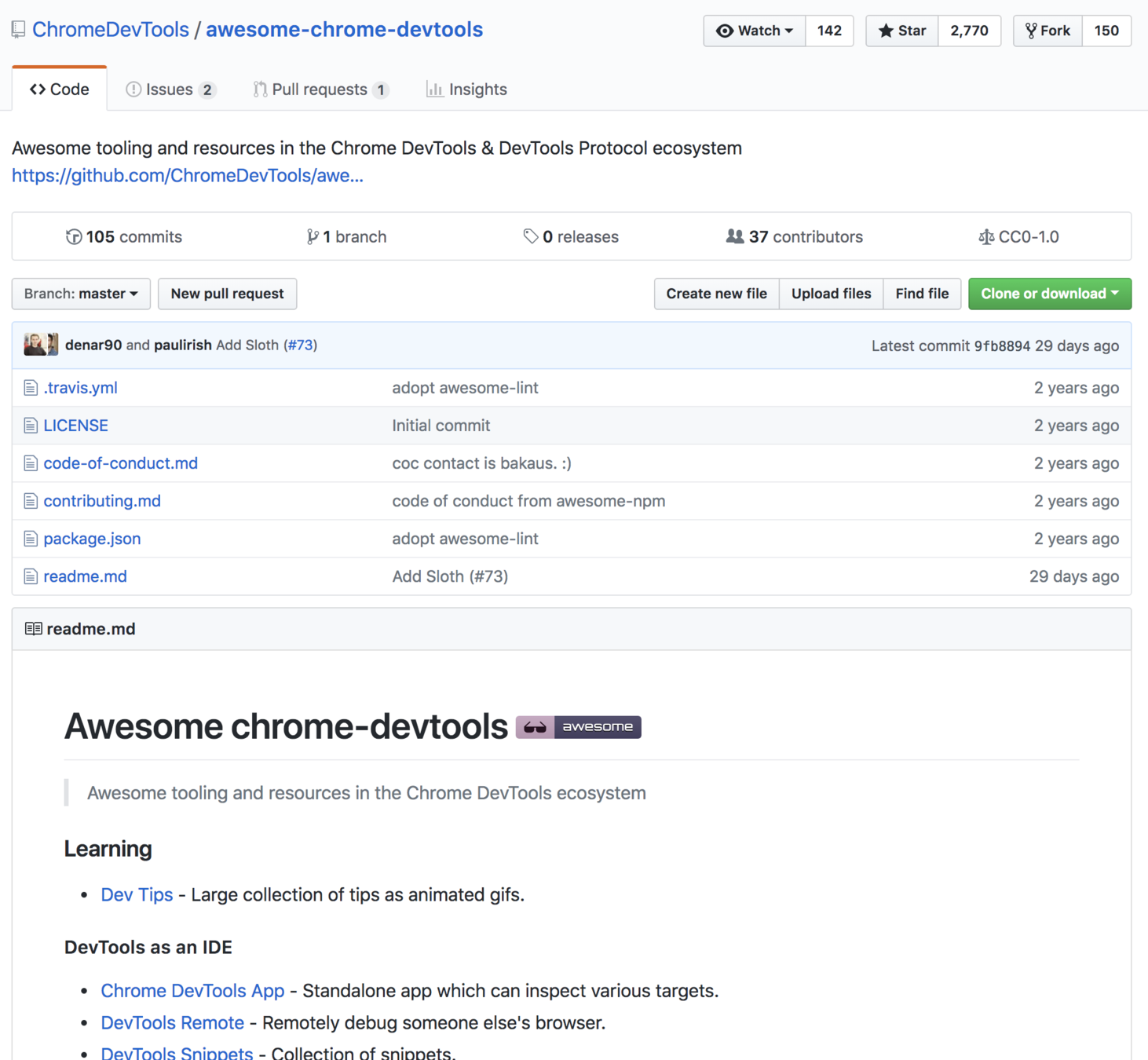The height and width of the screenshot is (1060, 1148).
Task: Open the github.com/ChromeDevTools/awe... URL
Action: click(x=188, y=175)
